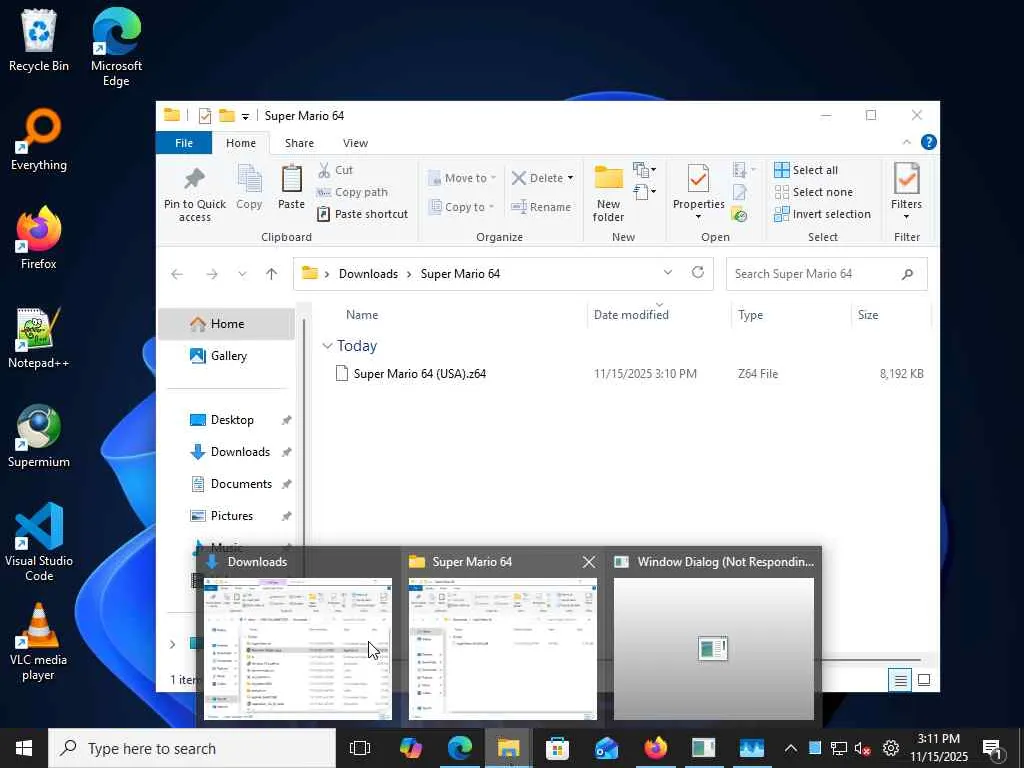Screen dimensions: 1024x768
Task: Create a New folder from ribbon
Action: 609,193
